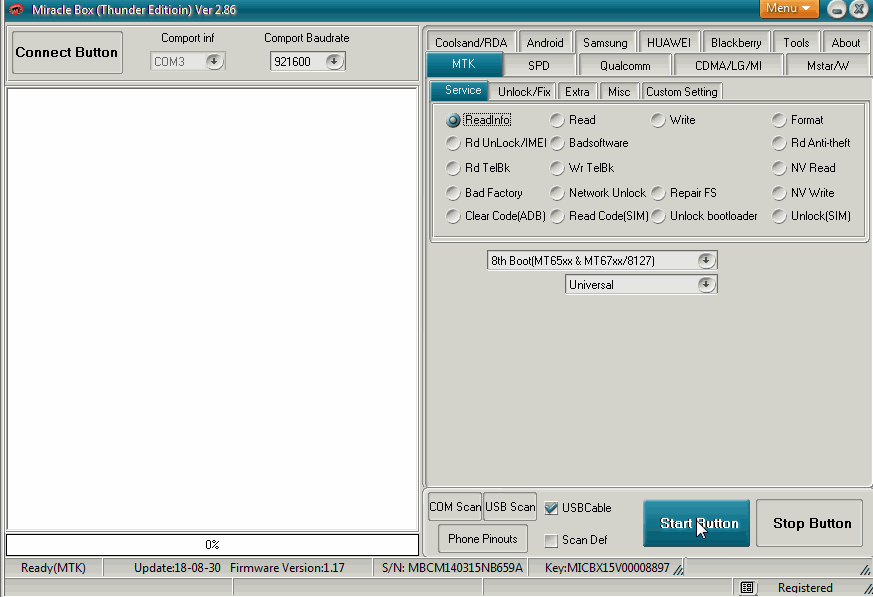The width and height of the screenshot is (873, 597).
Task: Switch to the CDMA/LG/MI tab
Action: [728, 66]
